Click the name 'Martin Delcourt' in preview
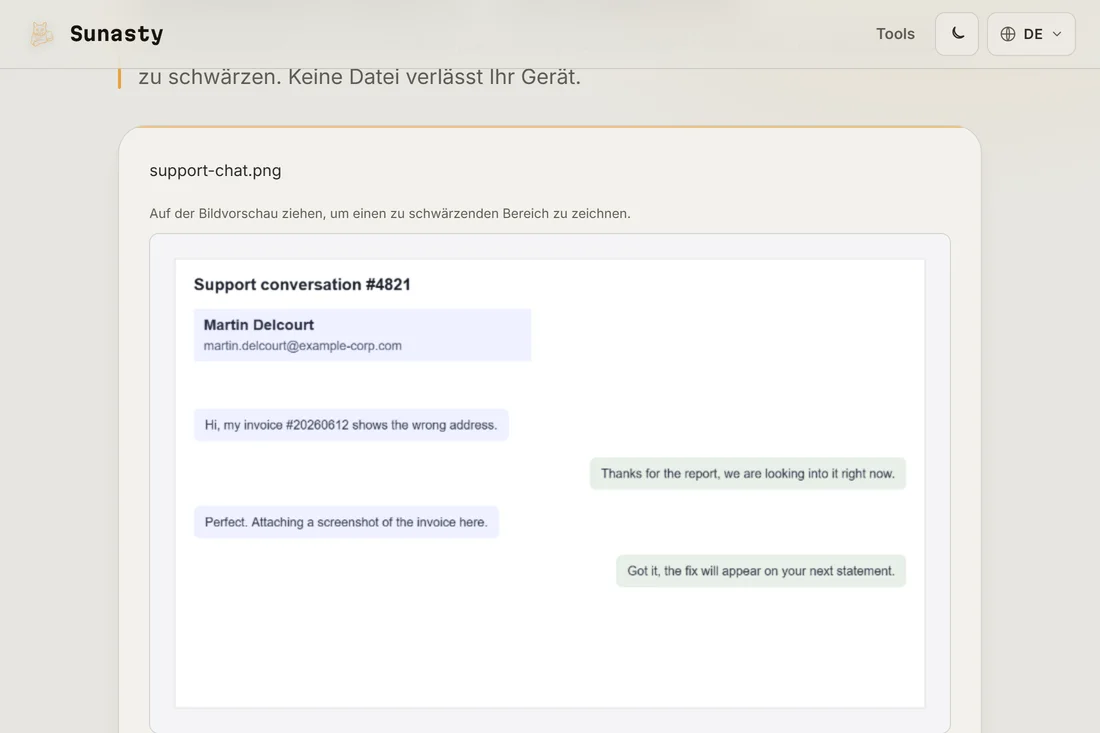The width and height of the screenshot is (1100, 733). [x=259, y=325]
